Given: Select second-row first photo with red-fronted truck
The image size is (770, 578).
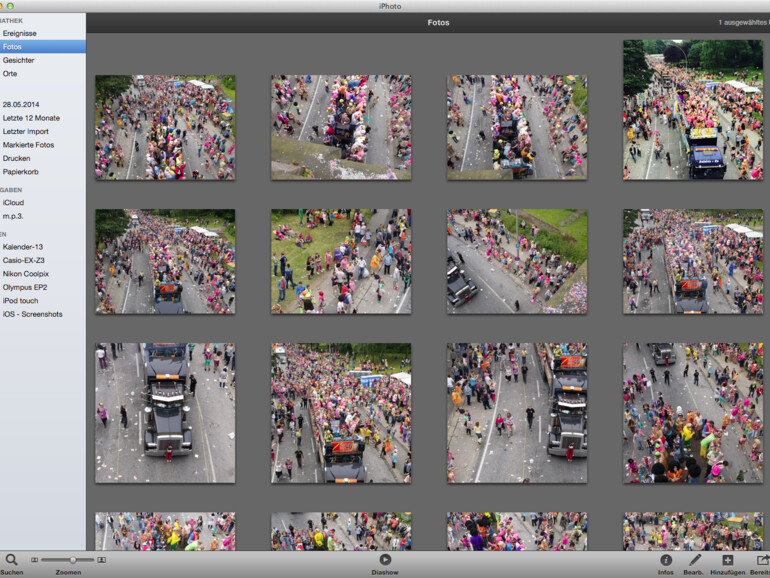Looking at the screenshot, I should pos(165,262).
